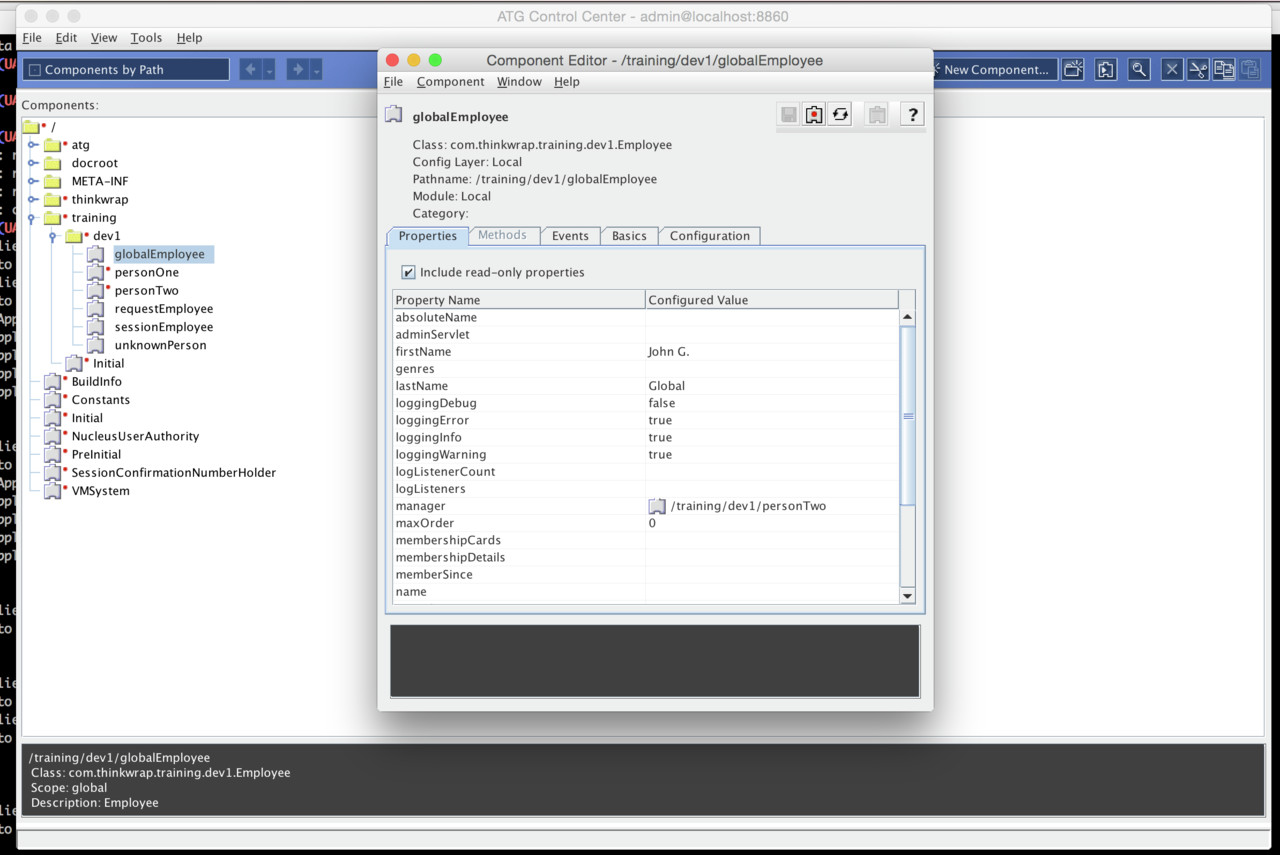Open the File menu in ATG Control Center

[x=32, y=37]
